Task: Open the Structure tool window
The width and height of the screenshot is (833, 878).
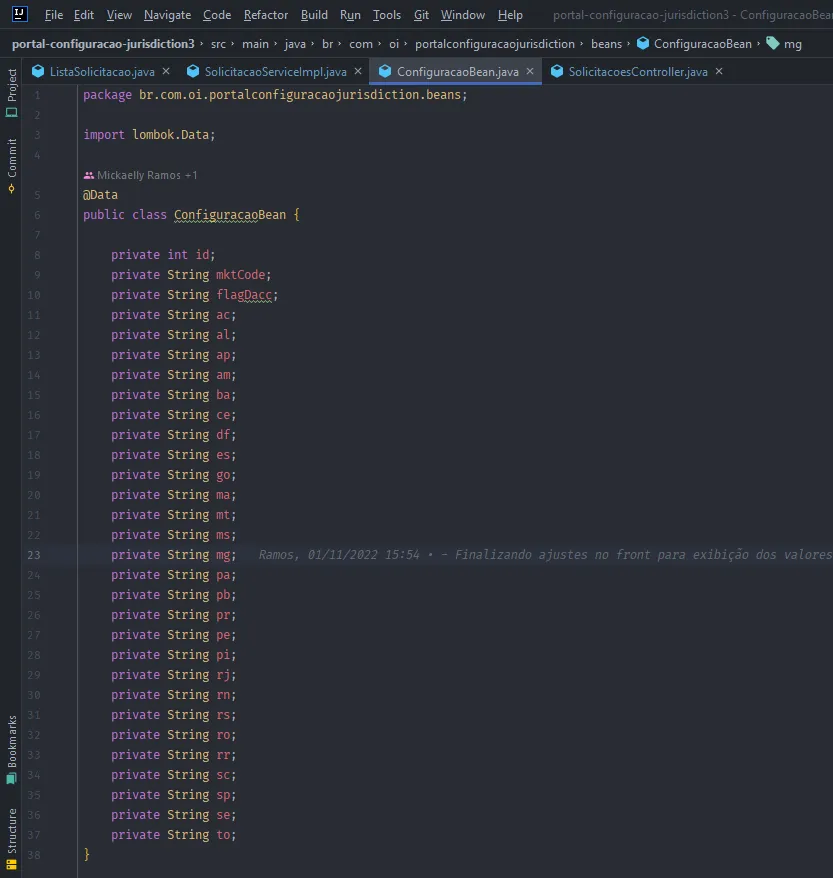Action: click(12, 830)
